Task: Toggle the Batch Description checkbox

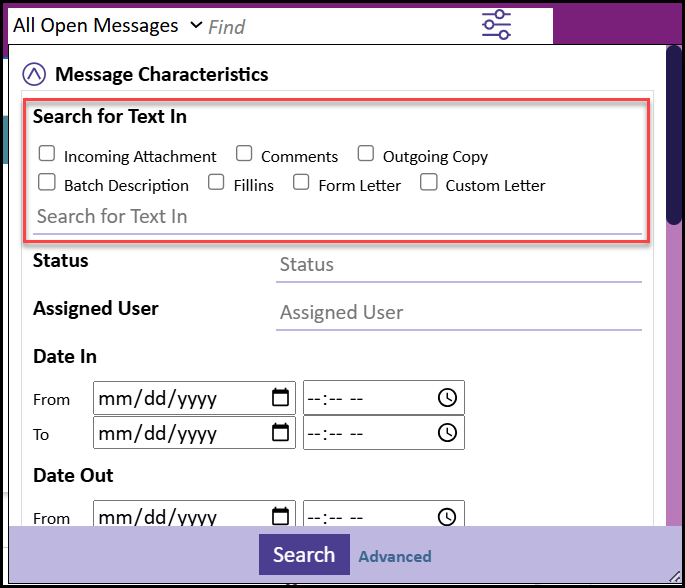Action: click(47, 183)
